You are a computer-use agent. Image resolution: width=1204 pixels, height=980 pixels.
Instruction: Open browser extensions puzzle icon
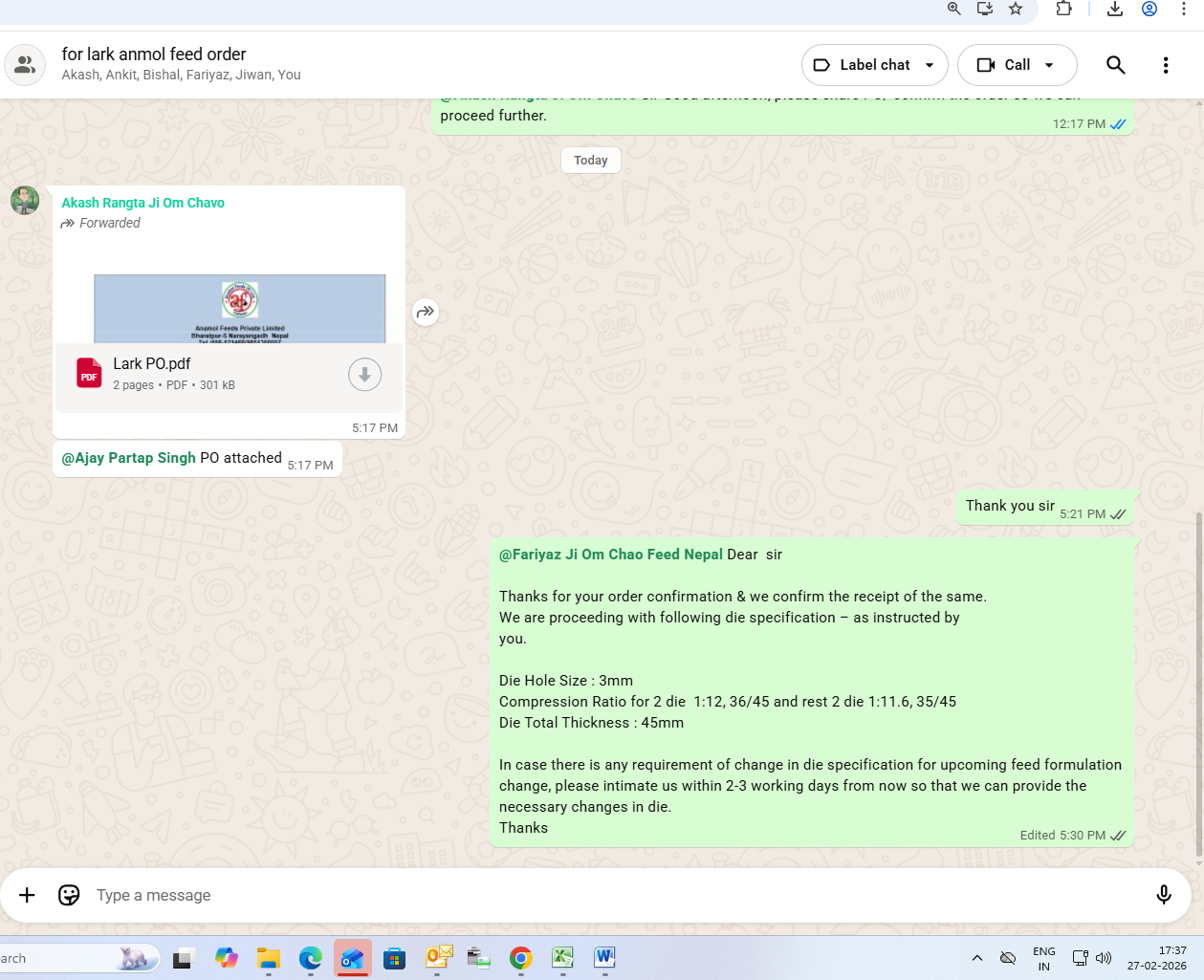(1063, 9)
